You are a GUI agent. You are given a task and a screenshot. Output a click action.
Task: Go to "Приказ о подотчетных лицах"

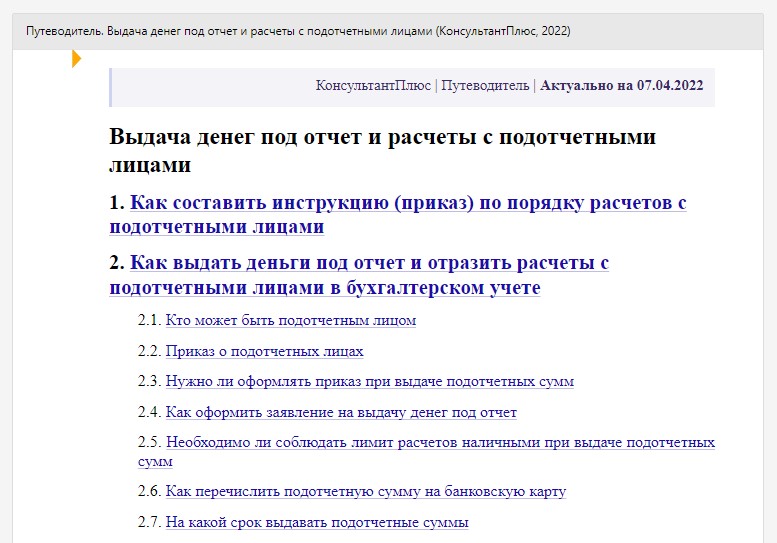tap(264, 352)
